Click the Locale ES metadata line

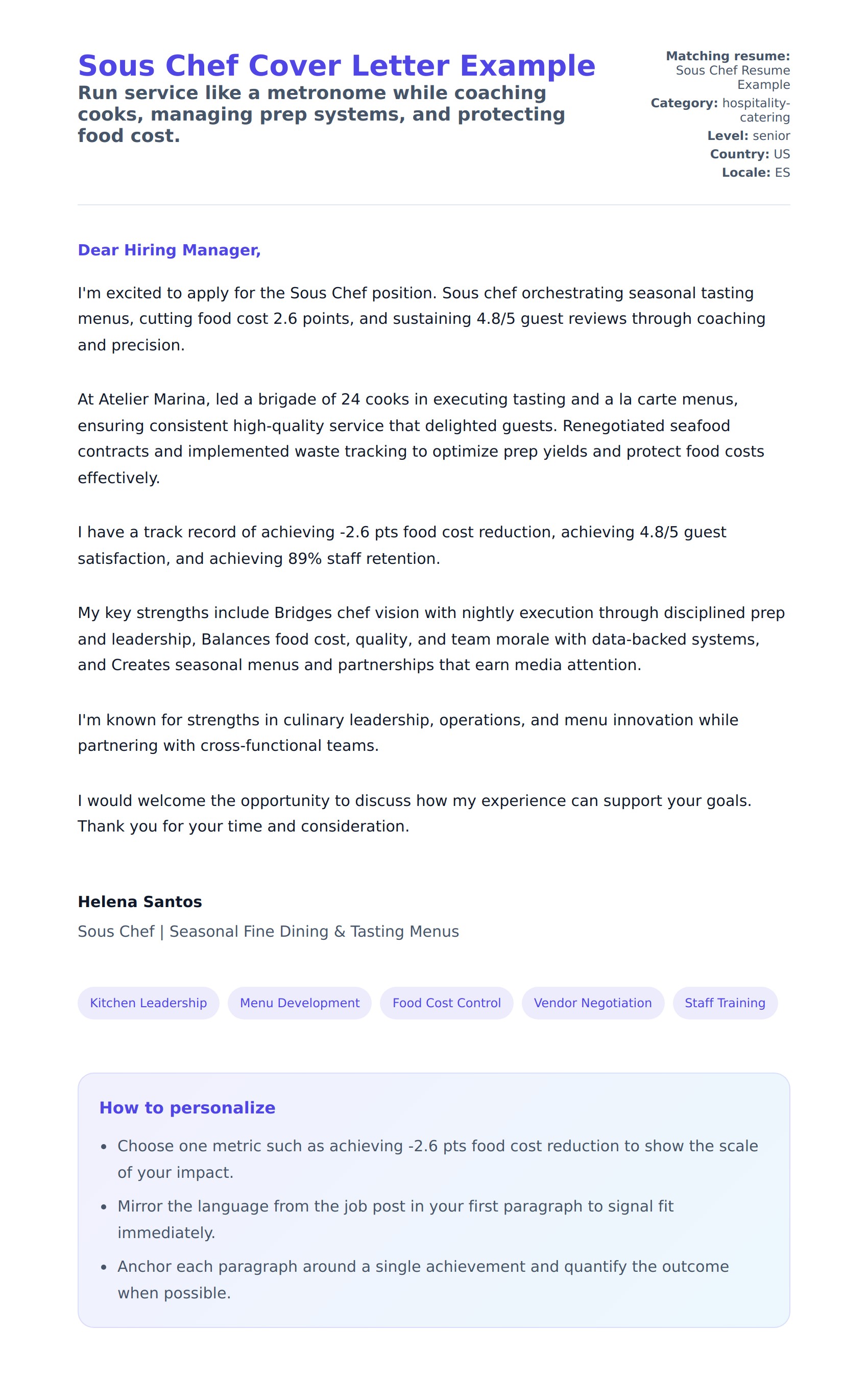tap(755, 172)
